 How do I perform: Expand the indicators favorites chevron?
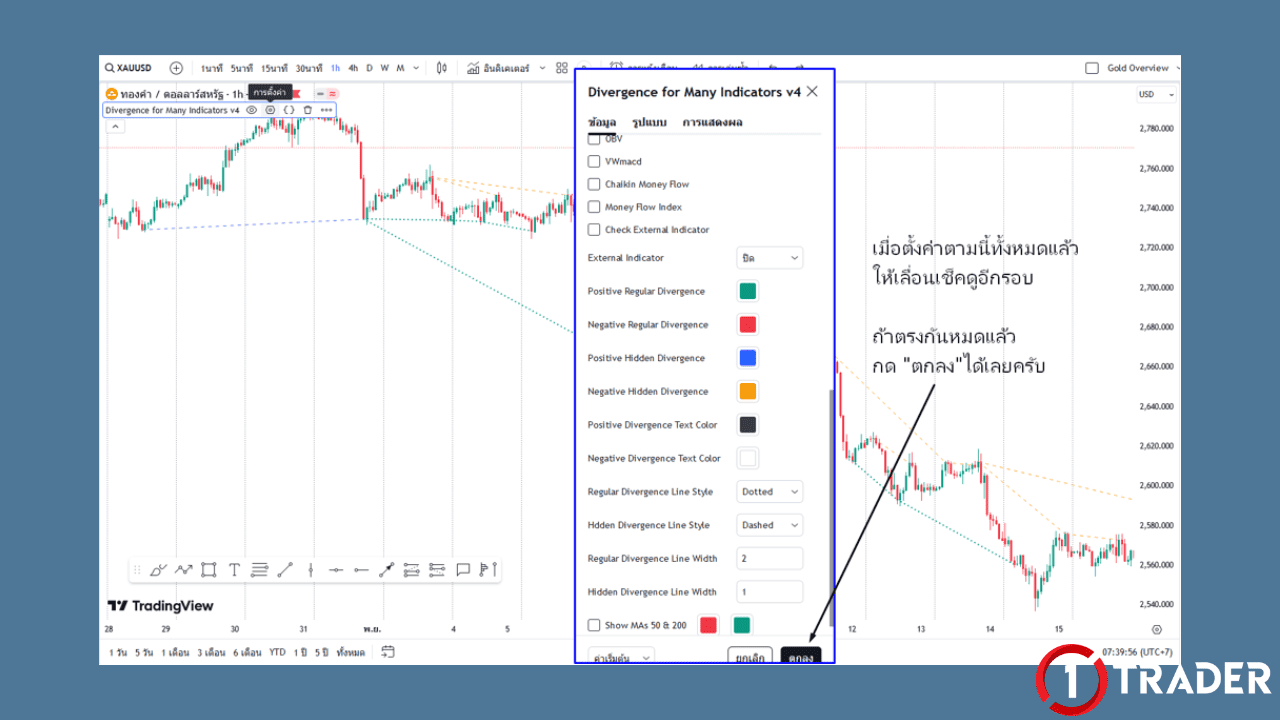coord(542,68)
